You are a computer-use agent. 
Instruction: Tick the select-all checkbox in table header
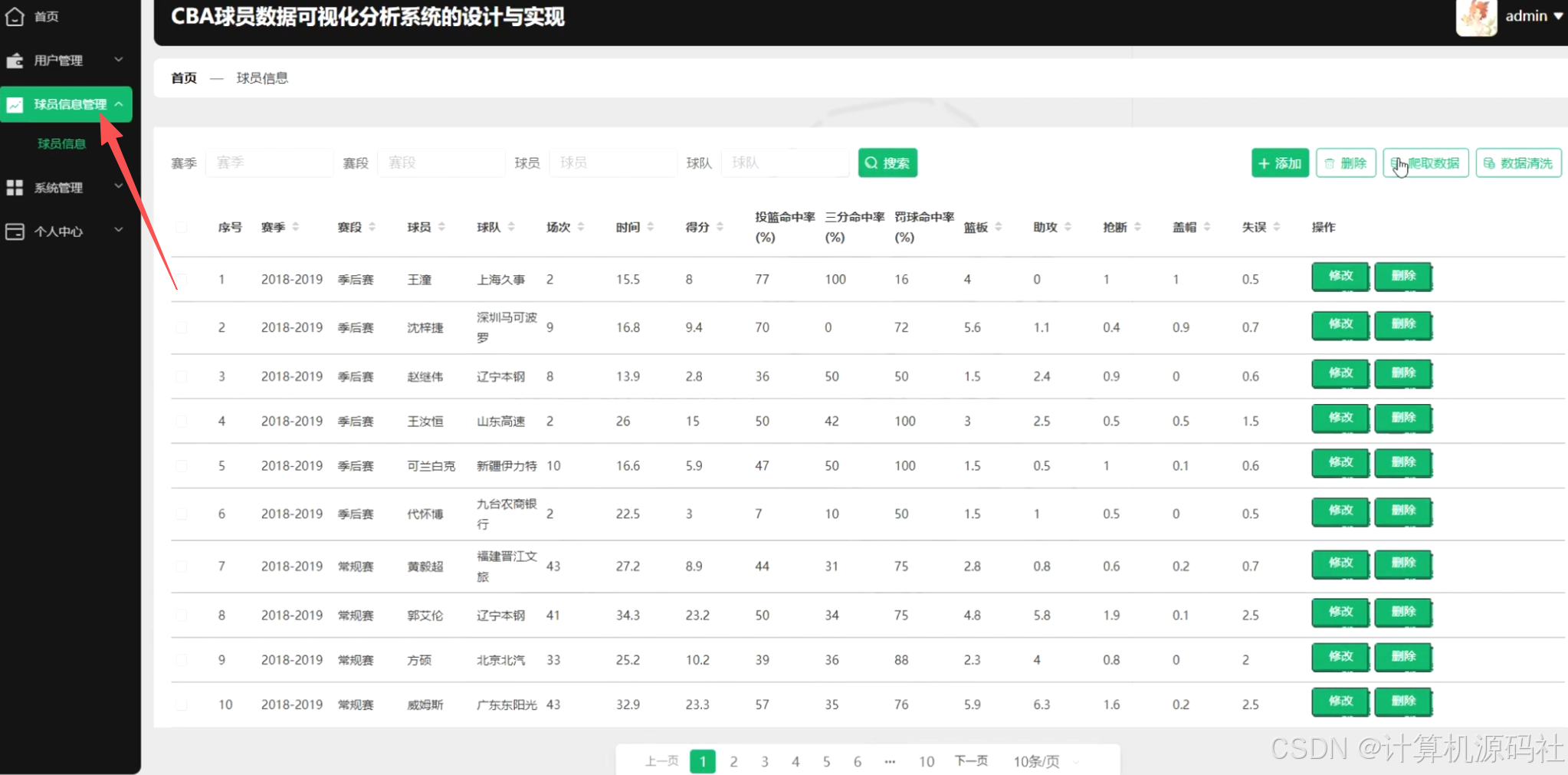(182, 227)
